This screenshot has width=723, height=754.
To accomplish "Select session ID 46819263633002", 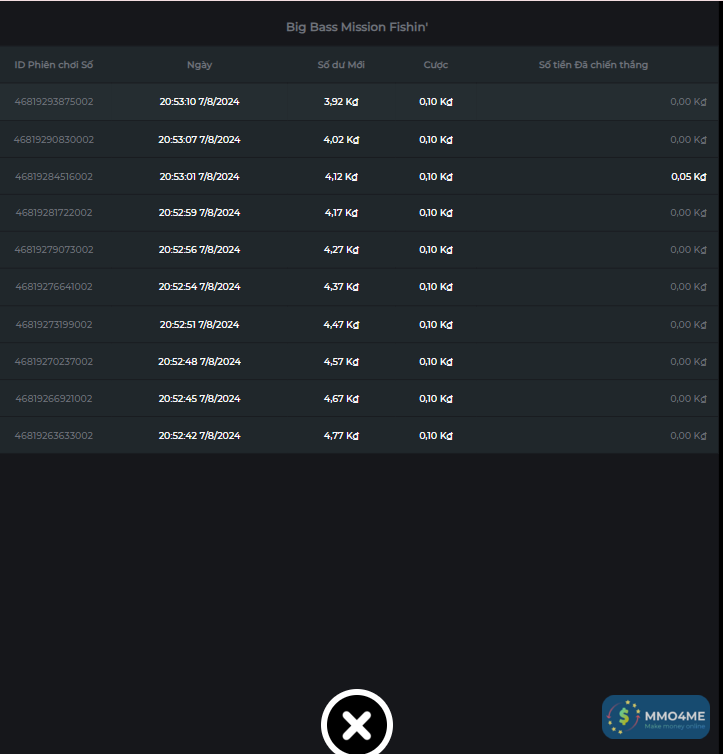I will [54, 436].
